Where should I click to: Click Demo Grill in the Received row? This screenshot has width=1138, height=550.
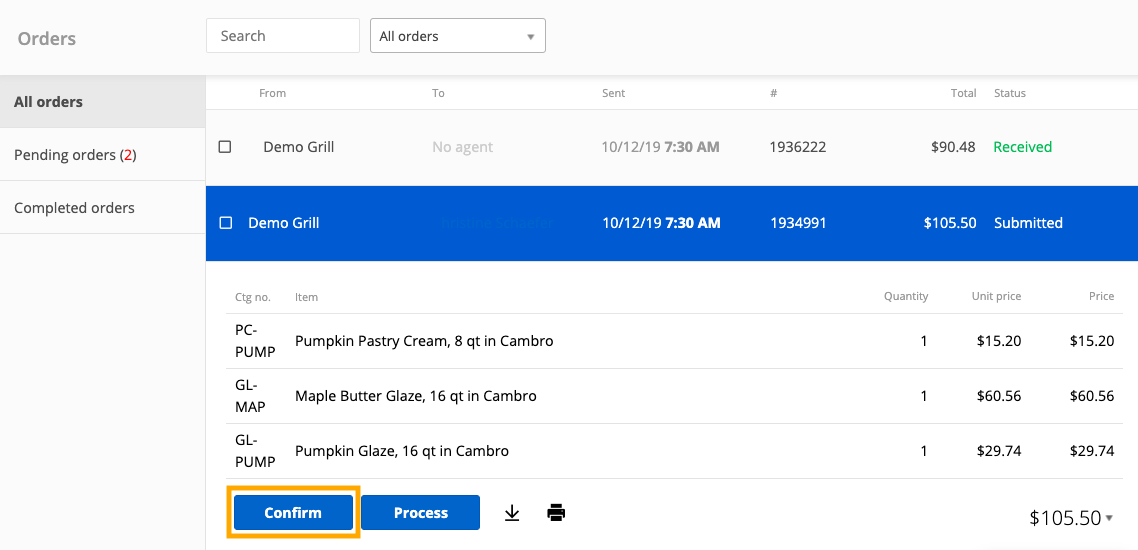[x=299, y=147]
